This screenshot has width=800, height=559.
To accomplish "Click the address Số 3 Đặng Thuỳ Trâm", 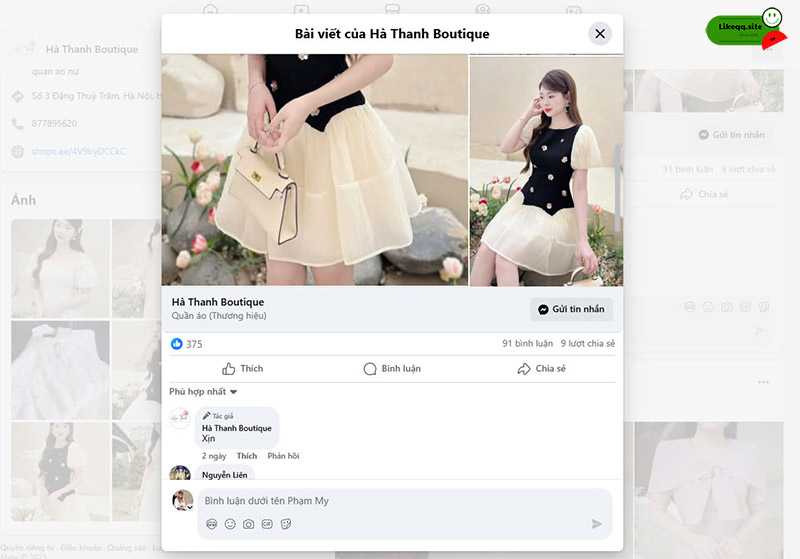I will click(96, 96).
